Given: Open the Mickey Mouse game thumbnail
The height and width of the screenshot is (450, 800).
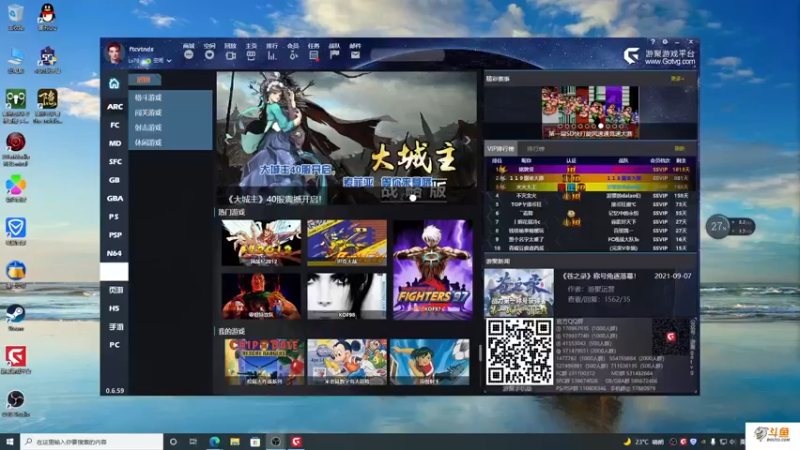Looking at the screenshot, I should coord(347,362).
